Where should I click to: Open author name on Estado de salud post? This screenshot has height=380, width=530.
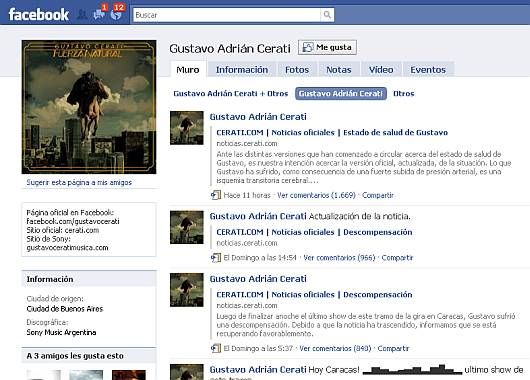coord(258,117)
